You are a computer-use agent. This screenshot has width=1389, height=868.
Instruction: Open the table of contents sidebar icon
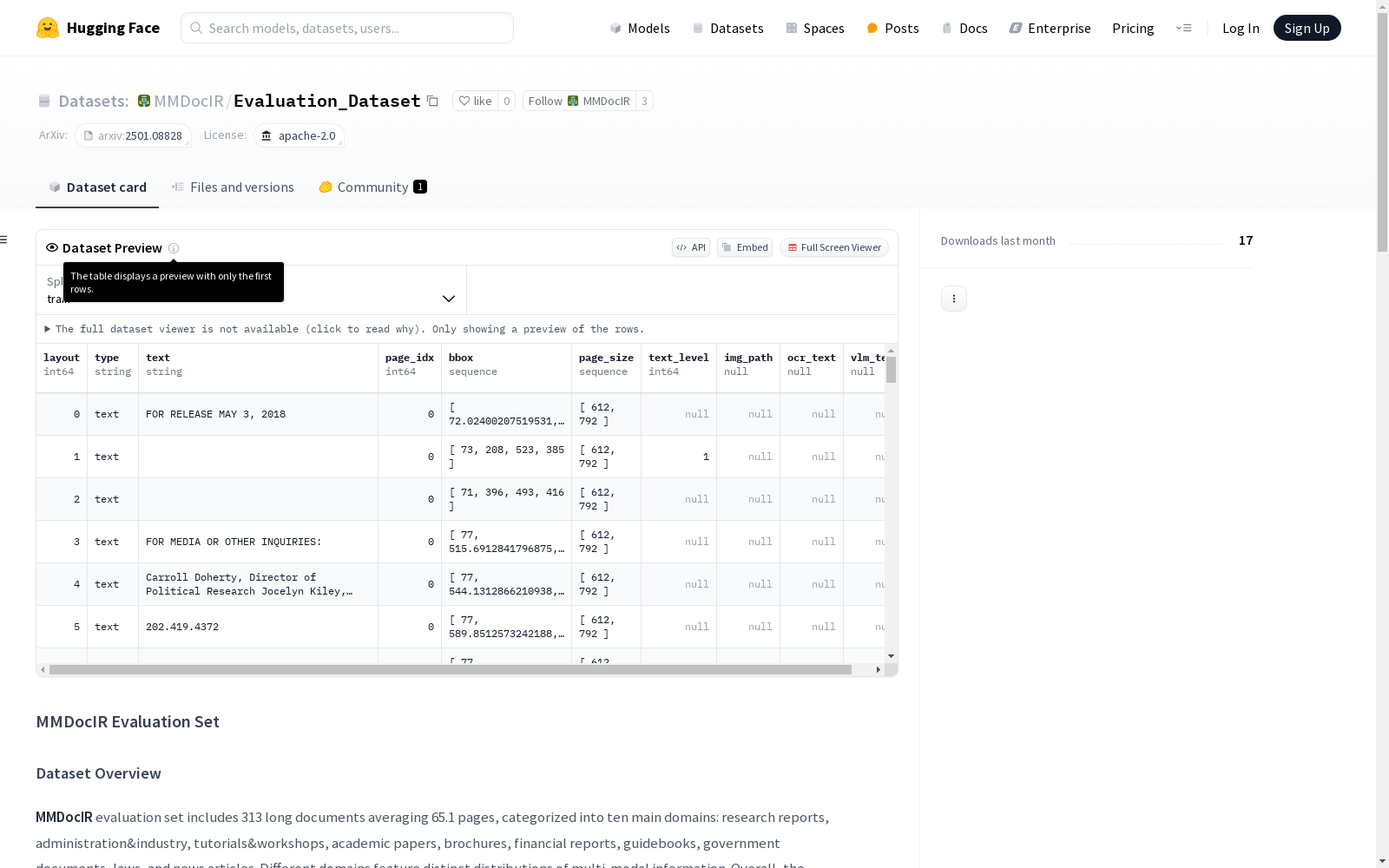[x=4, y=240]
